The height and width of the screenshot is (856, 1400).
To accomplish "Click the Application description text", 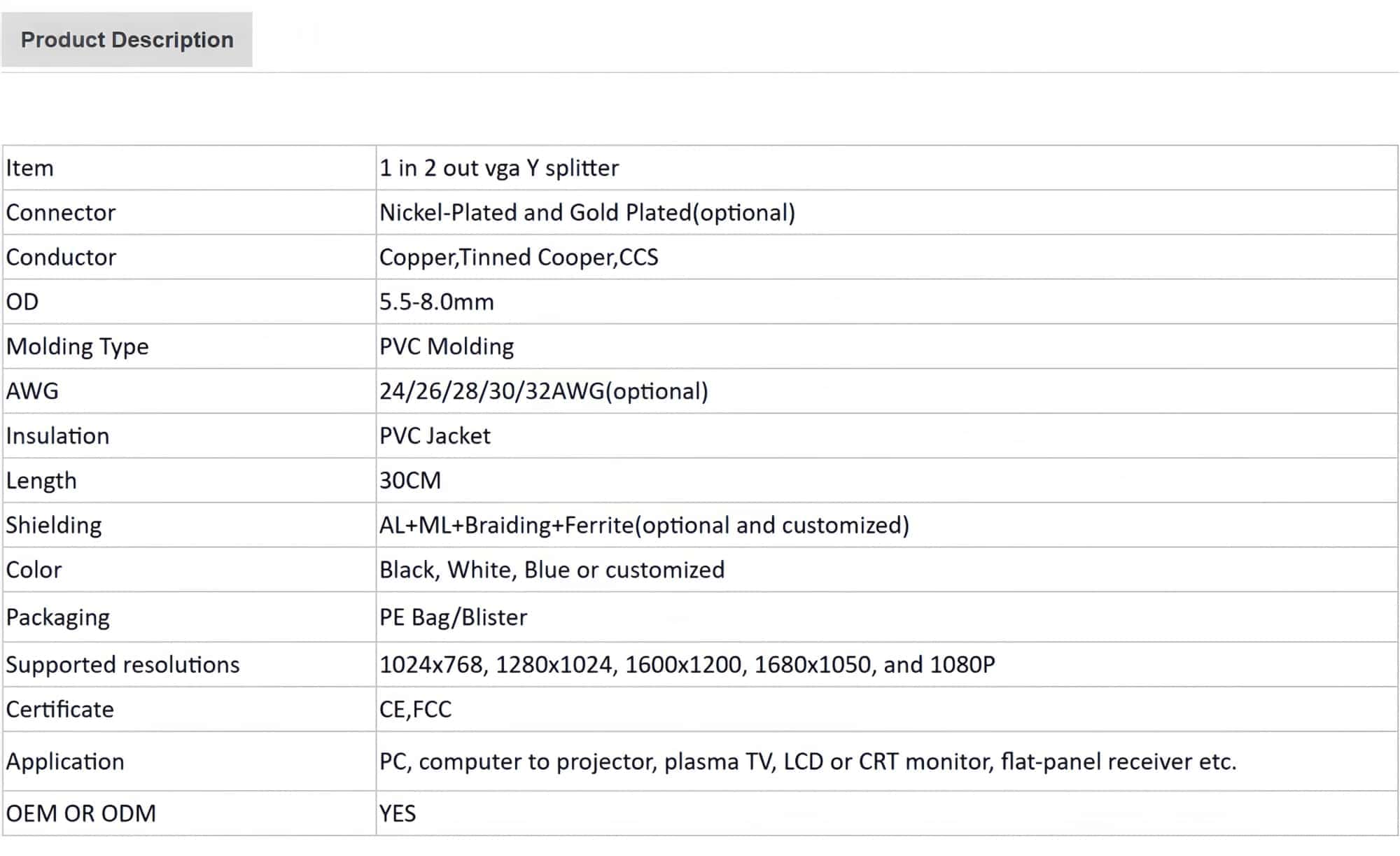I will (x=808, y=762).
